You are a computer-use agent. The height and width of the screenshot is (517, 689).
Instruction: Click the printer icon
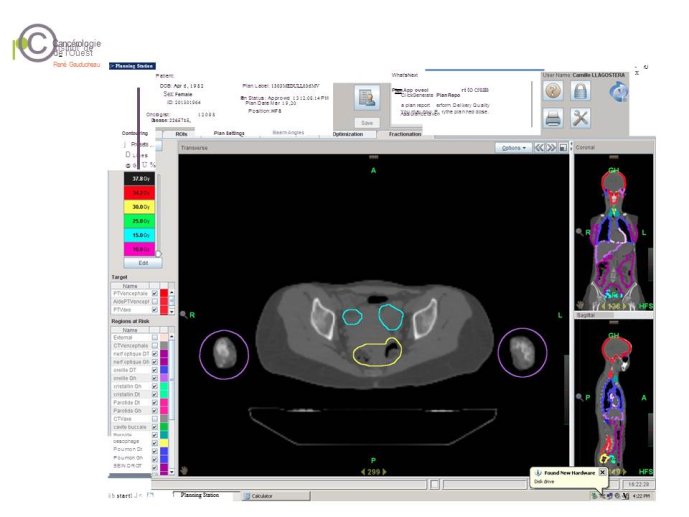[553, 118]
